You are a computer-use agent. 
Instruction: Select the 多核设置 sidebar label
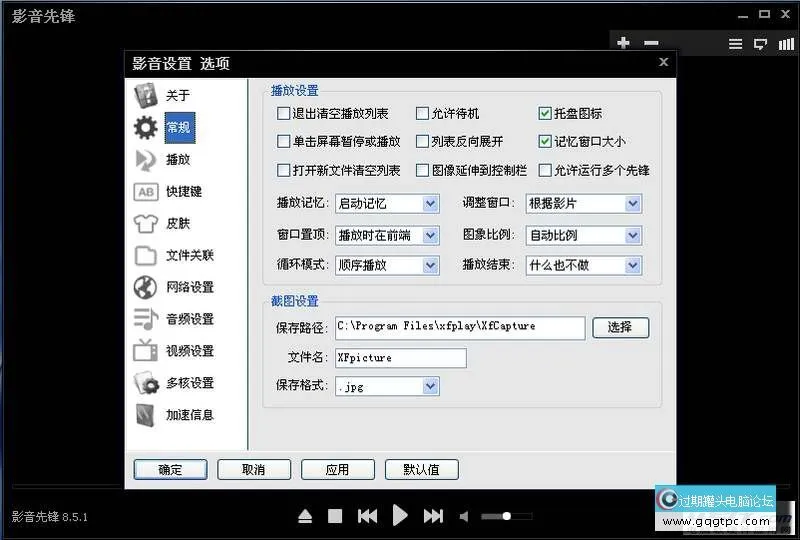(189, 383)
